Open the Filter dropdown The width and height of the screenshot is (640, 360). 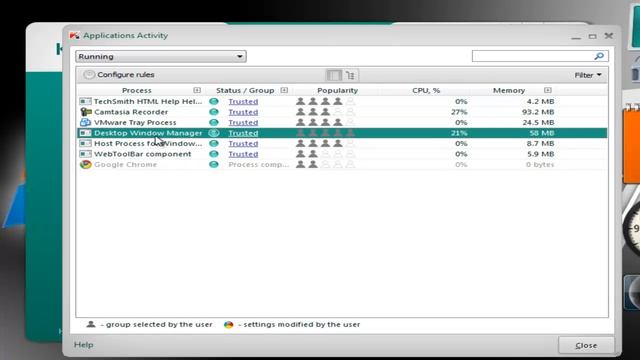pos(588,75)
